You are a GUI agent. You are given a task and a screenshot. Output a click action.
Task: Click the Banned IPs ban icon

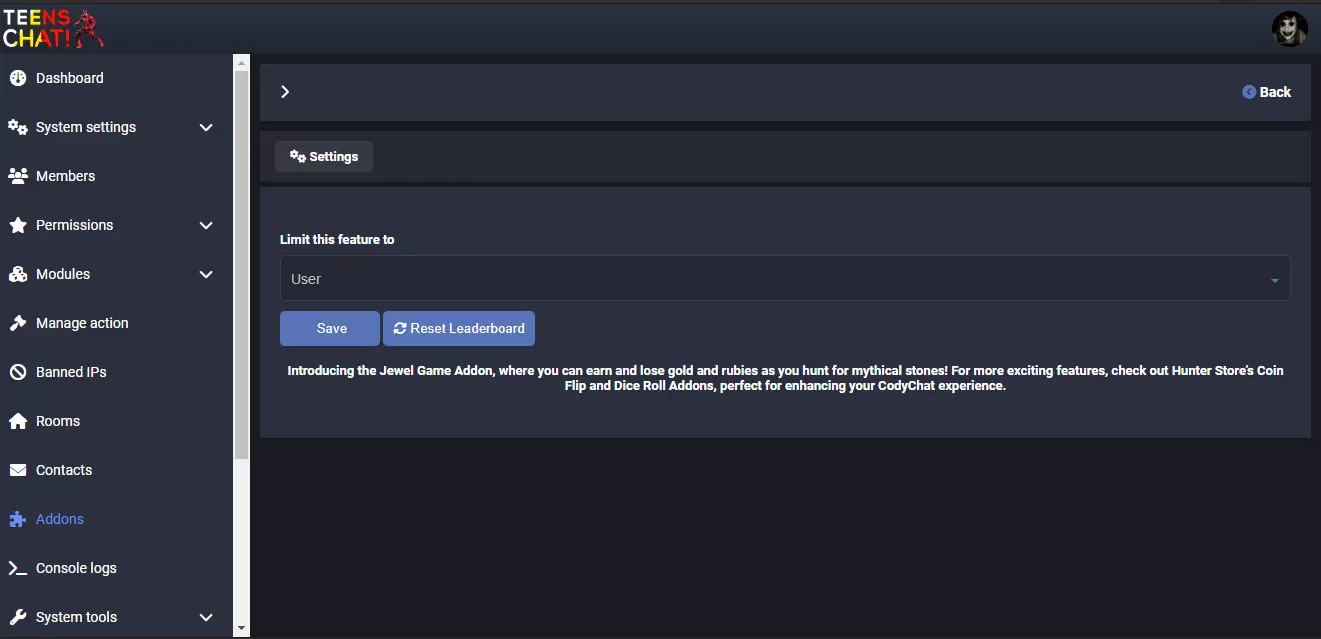tap(18, 372)
